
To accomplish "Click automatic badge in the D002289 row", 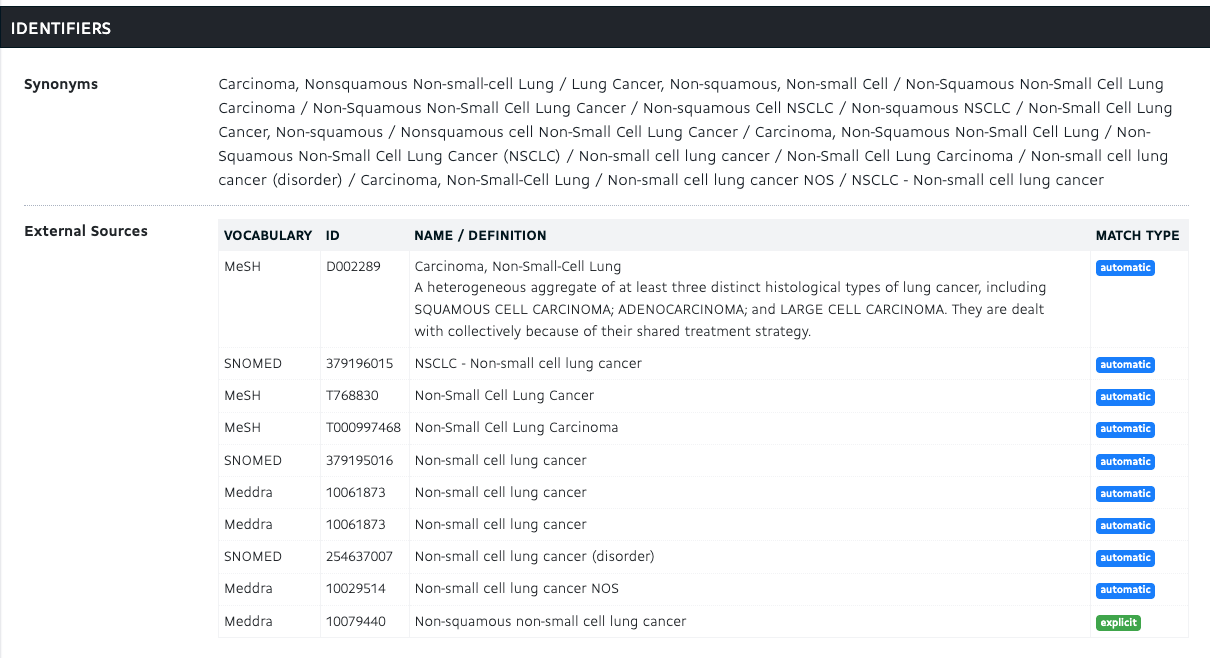I will click(x=1125, y=268).
